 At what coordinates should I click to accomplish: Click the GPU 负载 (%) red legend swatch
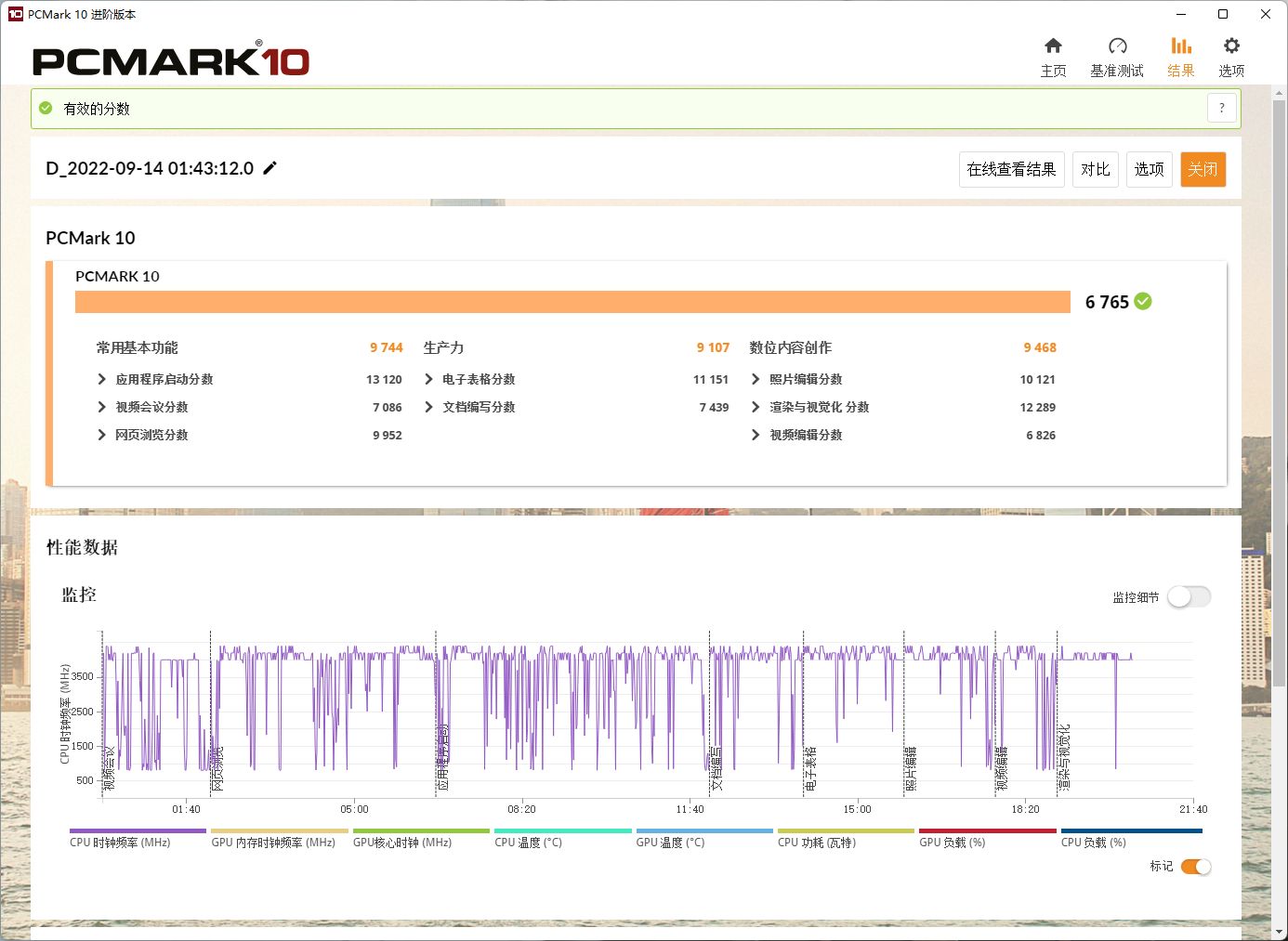pos(987,831)
